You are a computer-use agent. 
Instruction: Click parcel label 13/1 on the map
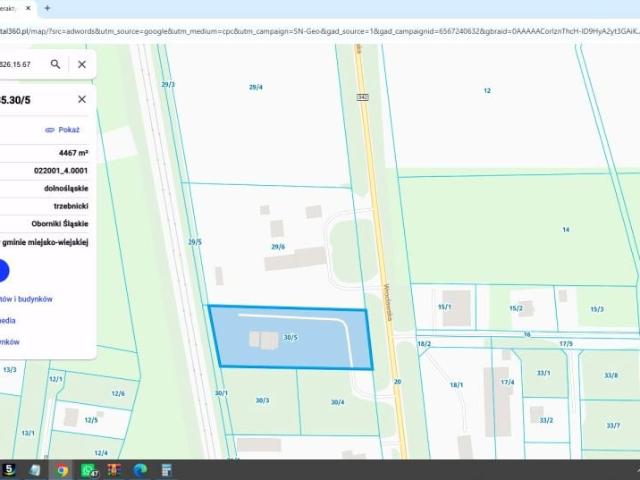(28, 433)
